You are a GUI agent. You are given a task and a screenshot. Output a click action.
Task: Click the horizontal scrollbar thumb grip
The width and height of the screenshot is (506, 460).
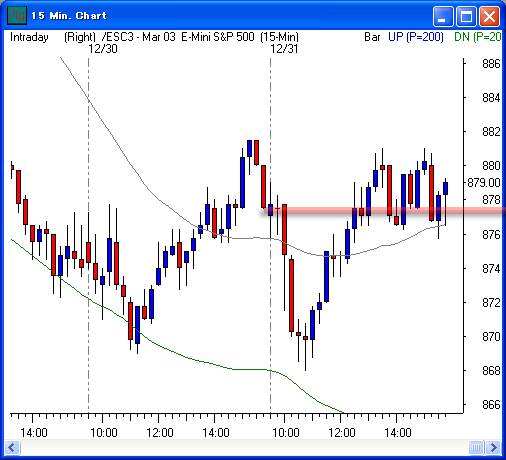(476, 447)
